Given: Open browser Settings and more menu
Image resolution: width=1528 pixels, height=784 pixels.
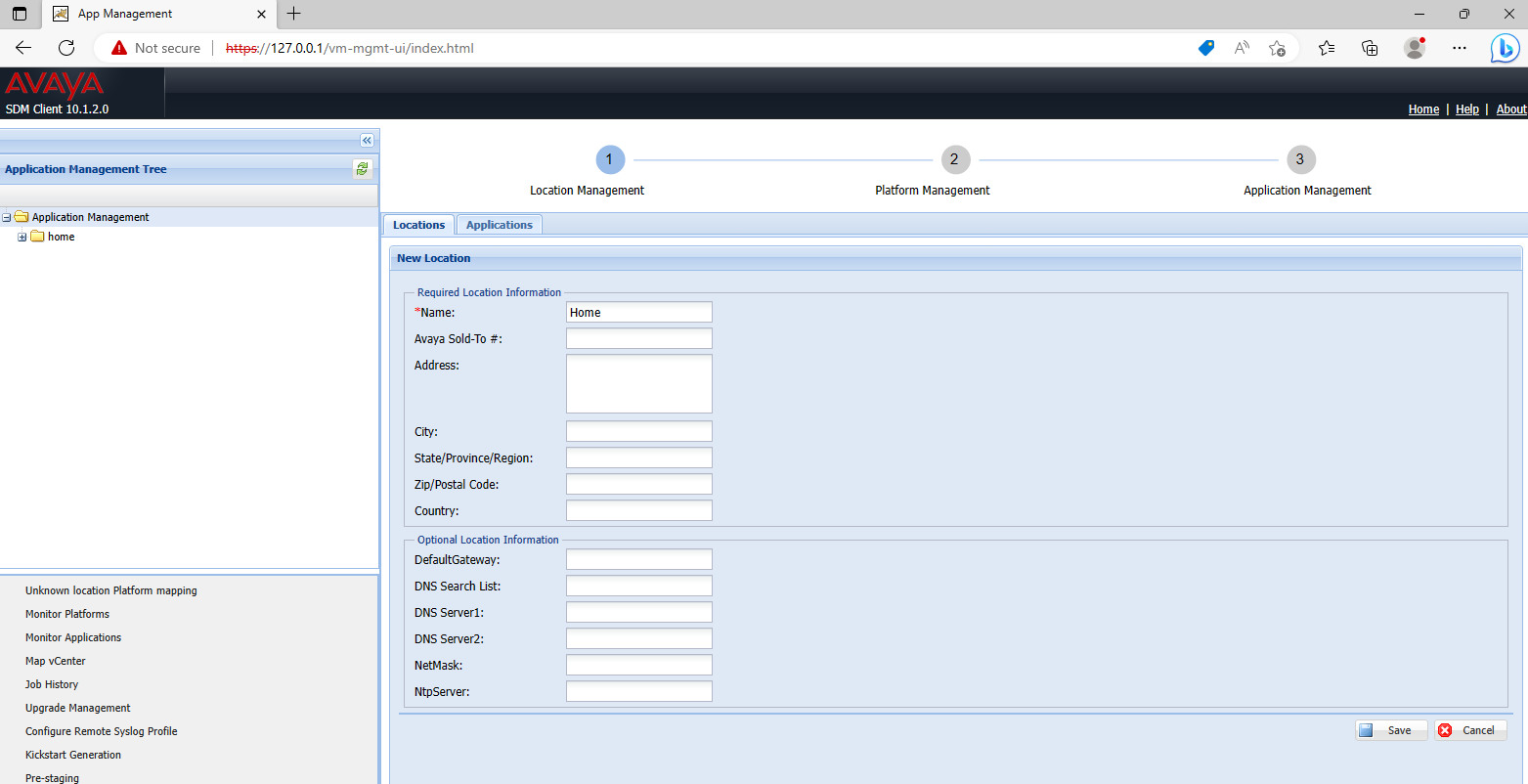Looking at the screenshot, I should [x=1460, y=48].
